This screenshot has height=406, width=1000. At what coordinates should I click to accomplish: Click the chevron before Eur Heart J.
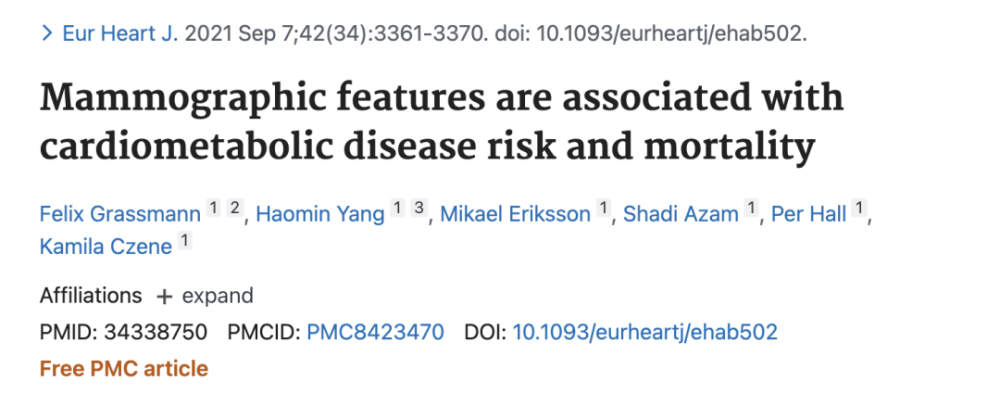pyautogui.click(x=47, y=33)
